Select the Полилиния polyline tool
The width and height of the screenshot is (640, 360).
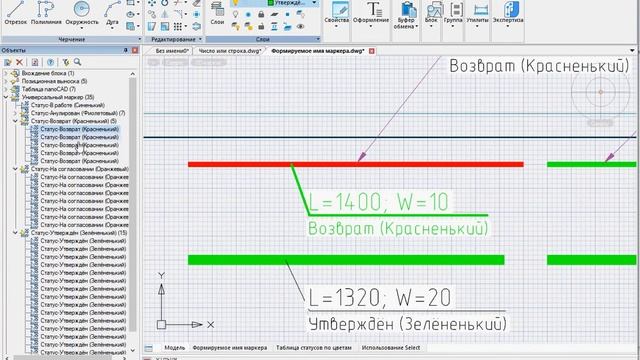click(46, 13)
